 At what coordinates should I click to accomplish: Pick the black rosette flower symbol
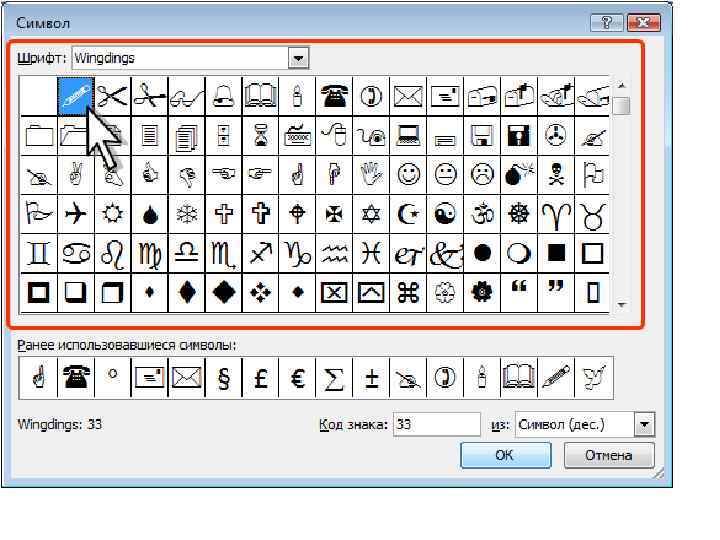[x=482, y=292]
